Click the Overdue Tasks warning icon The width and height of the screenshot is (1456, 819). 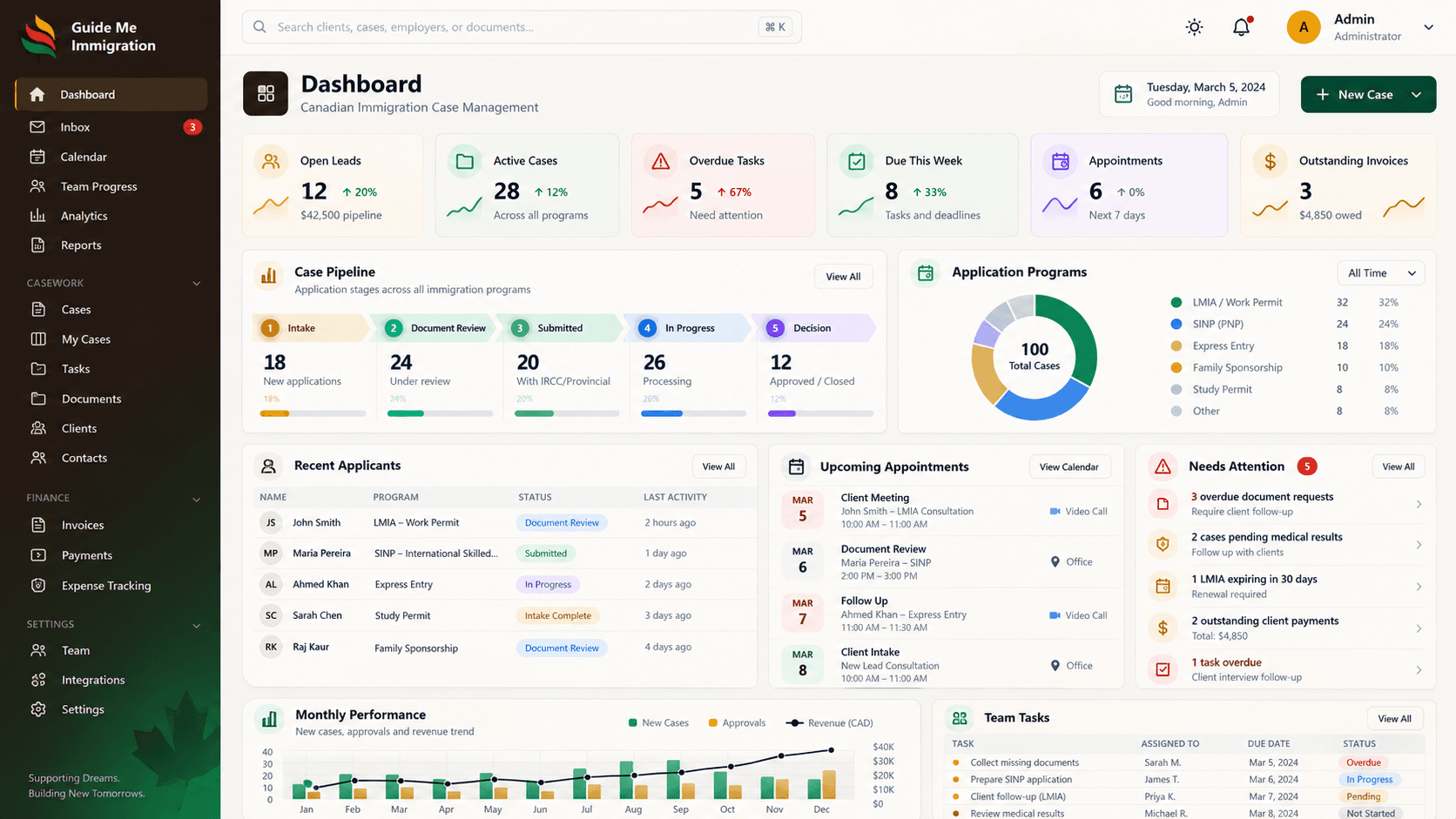click(661, 161)
